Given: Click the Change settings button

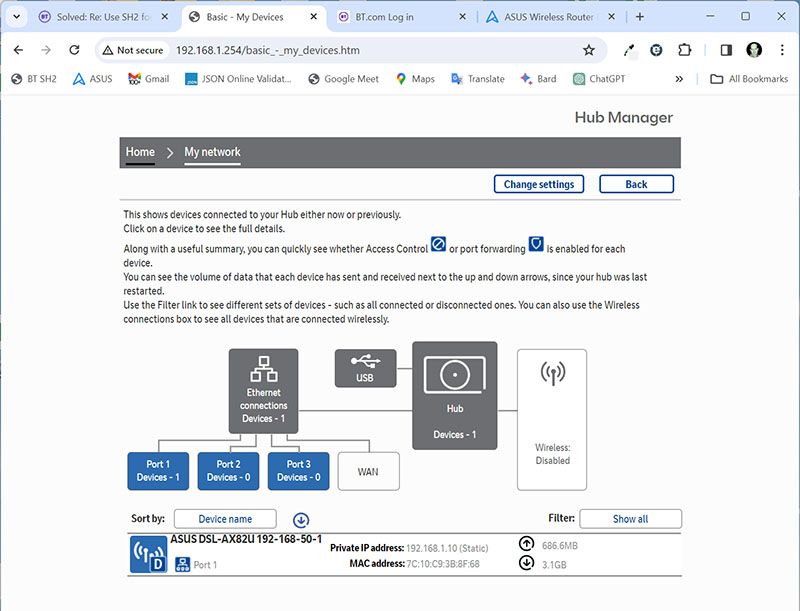Looking at the screenshot, I should point(539,184).
